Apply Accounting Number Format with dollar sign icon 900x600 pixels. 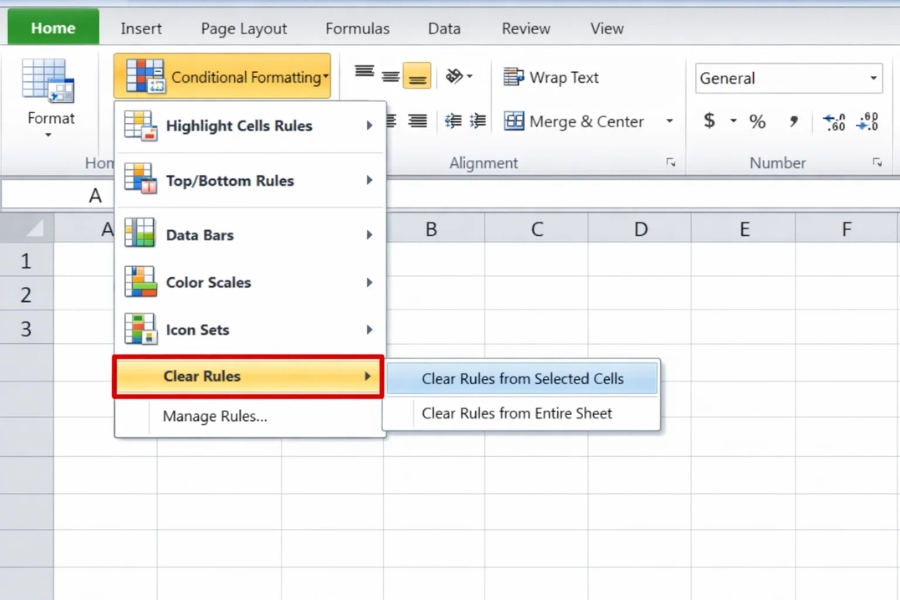click(x=710, y=121)
